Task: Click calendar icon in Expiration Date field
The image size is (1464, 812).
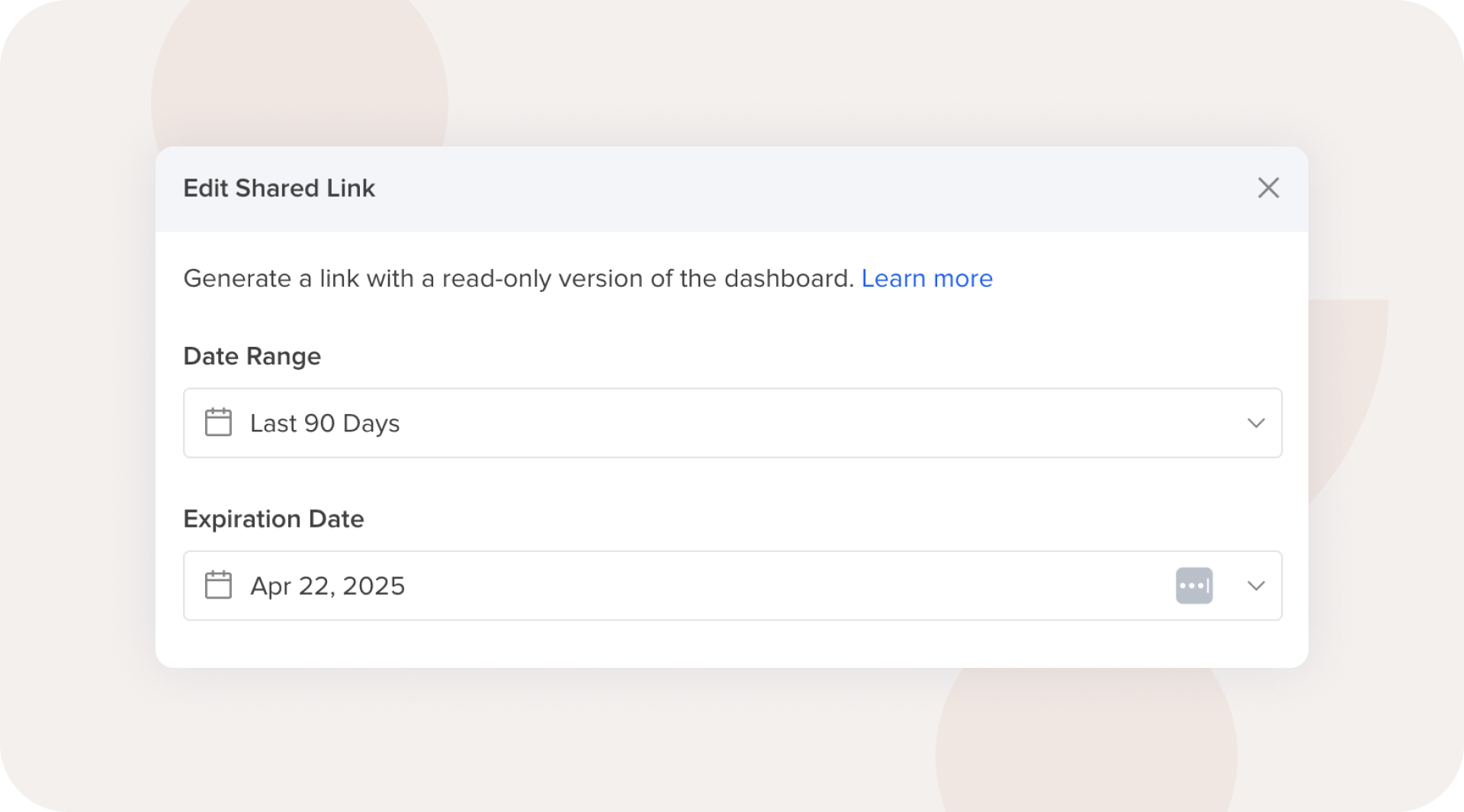Action: click(218, 586)
